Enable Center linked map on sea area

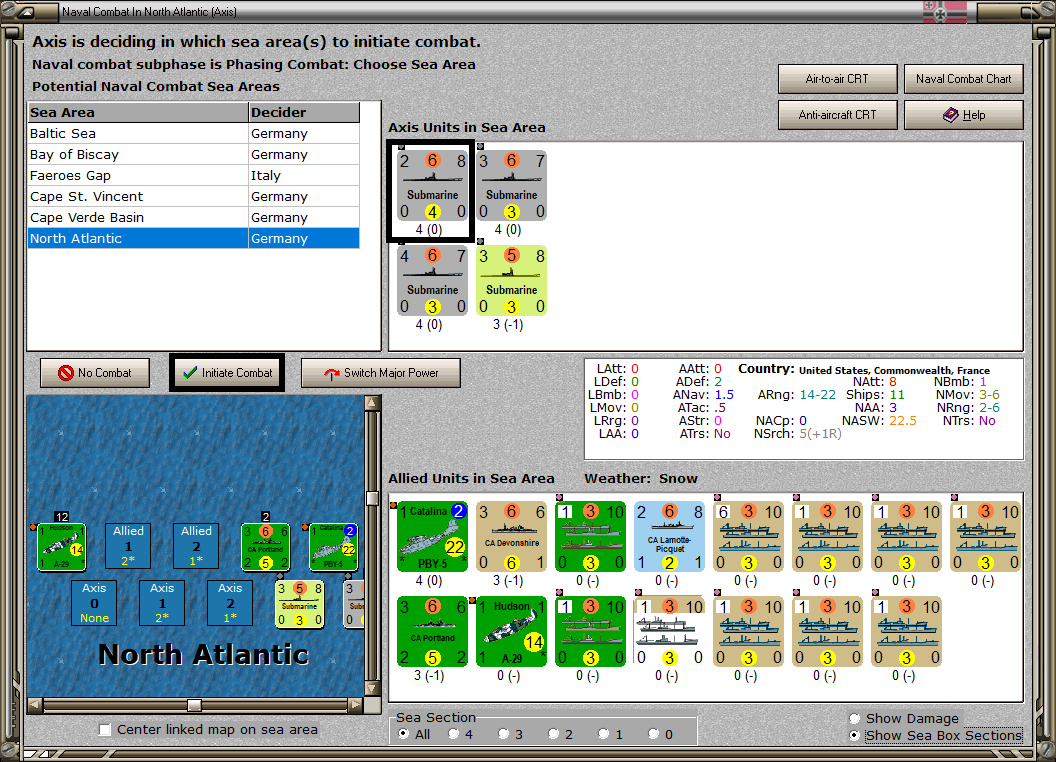coord(104,730)
